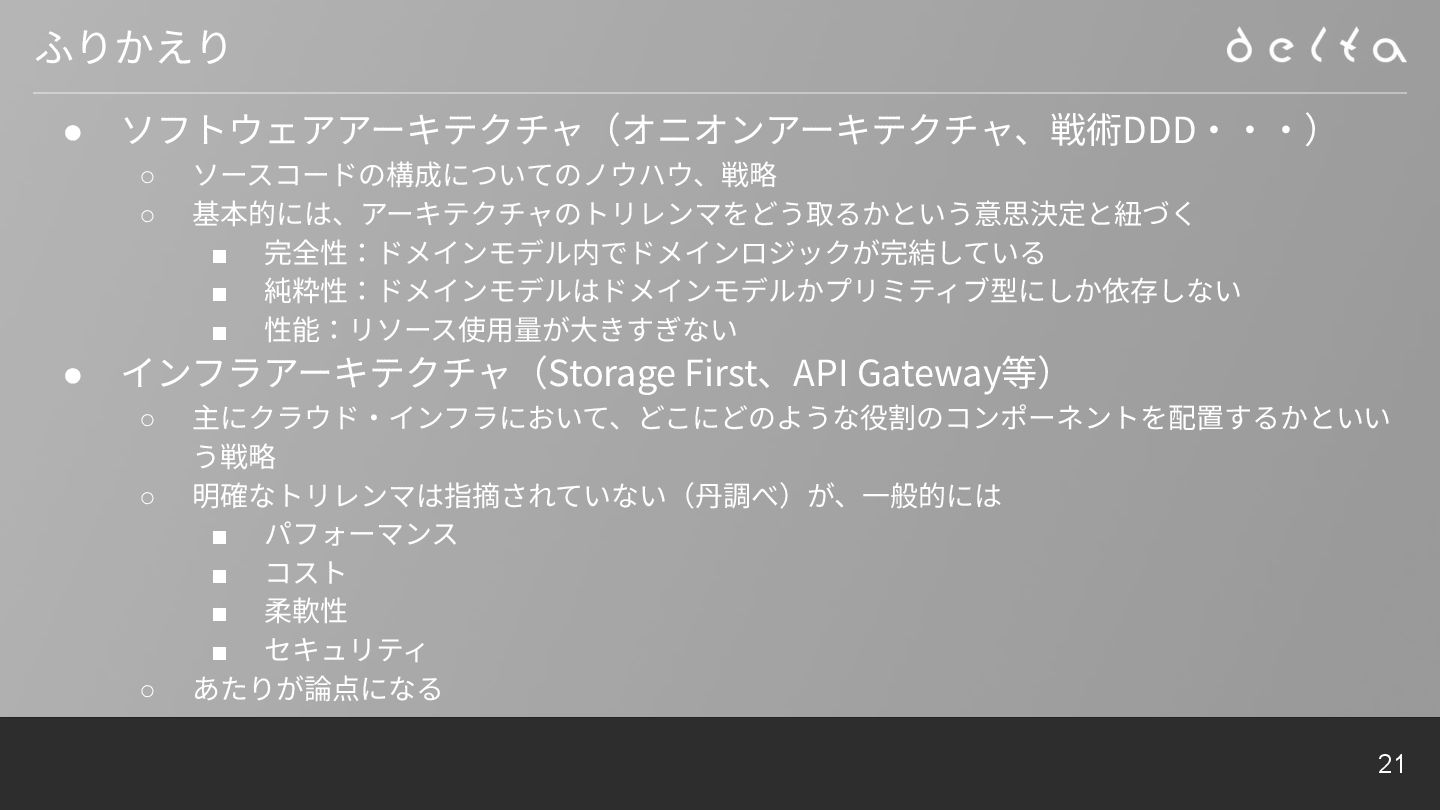The height and width of the screenshot is (810, 1440).
Task: Click the セキュリティ bullet item
Action: (345, 650)
